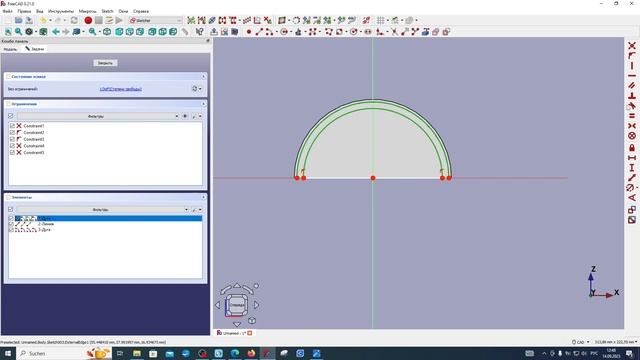Click the navigation cube right arrow

tap(257, 304)
